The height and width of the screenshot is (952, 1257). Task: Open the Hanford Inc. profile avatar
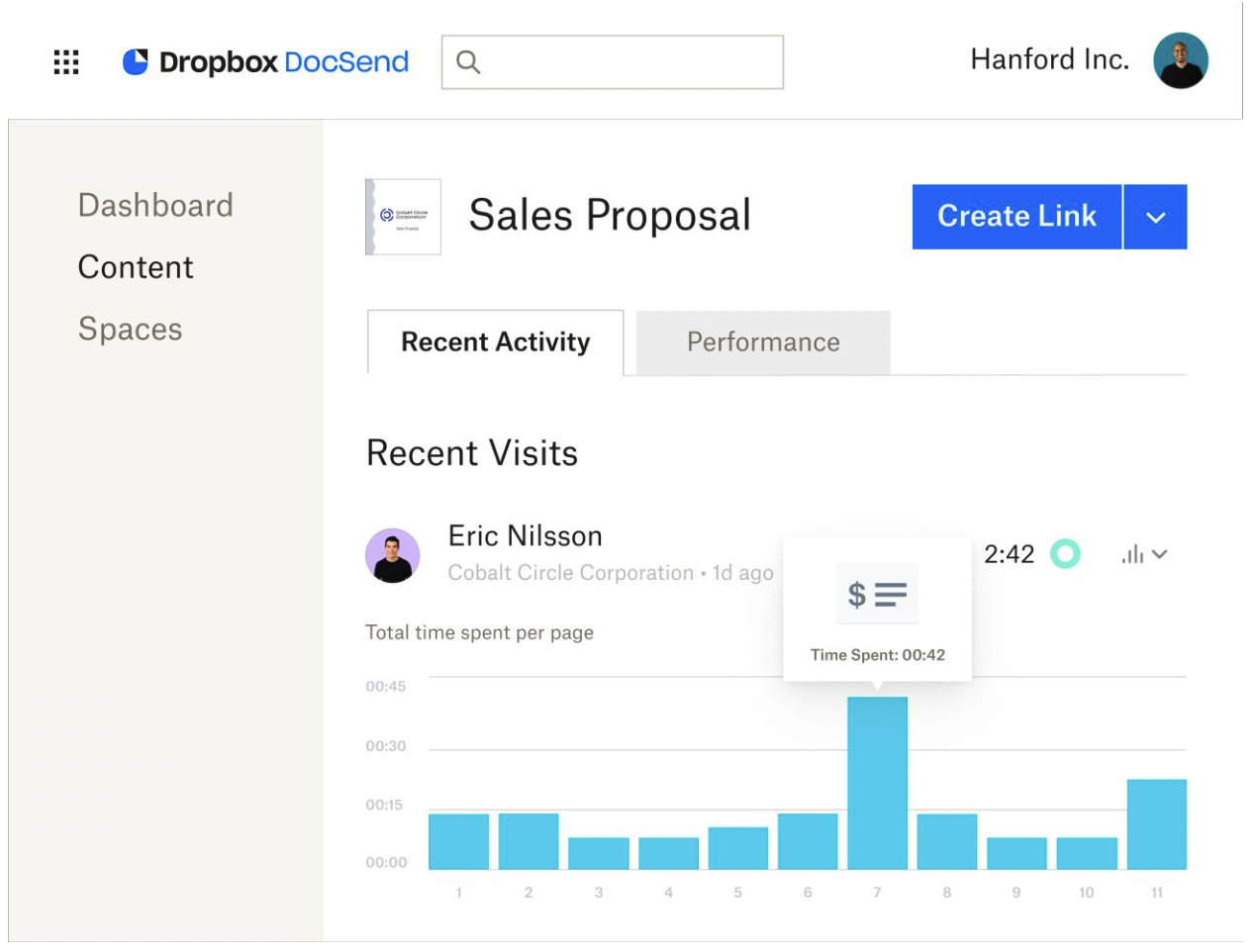coord(1180,60)
